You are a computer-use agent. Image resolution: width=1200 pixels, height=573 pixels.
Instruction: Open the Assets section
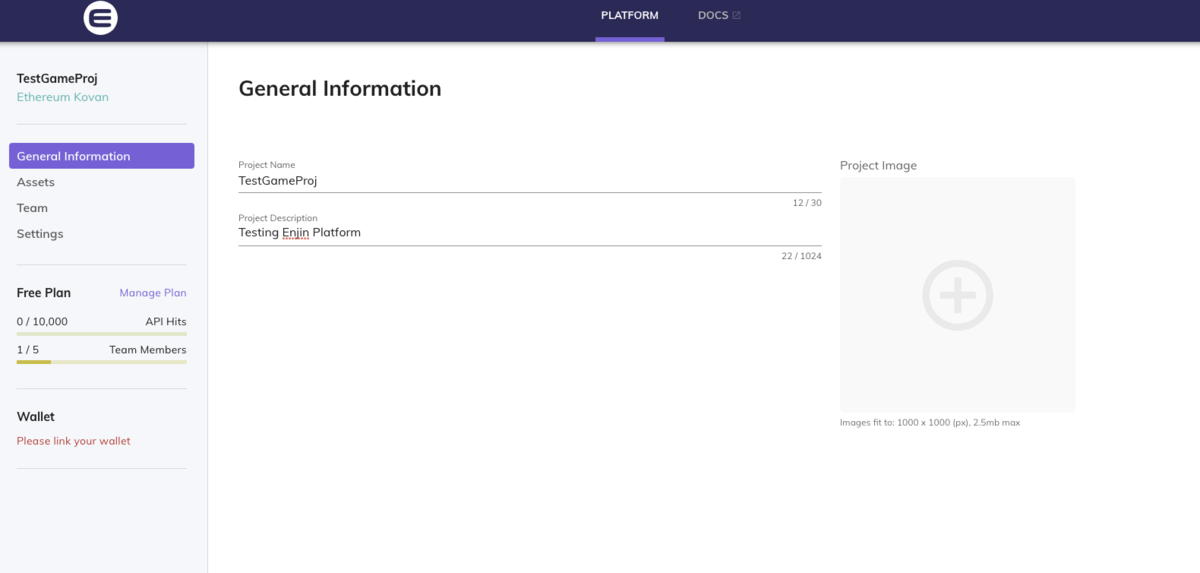(36, 182)
